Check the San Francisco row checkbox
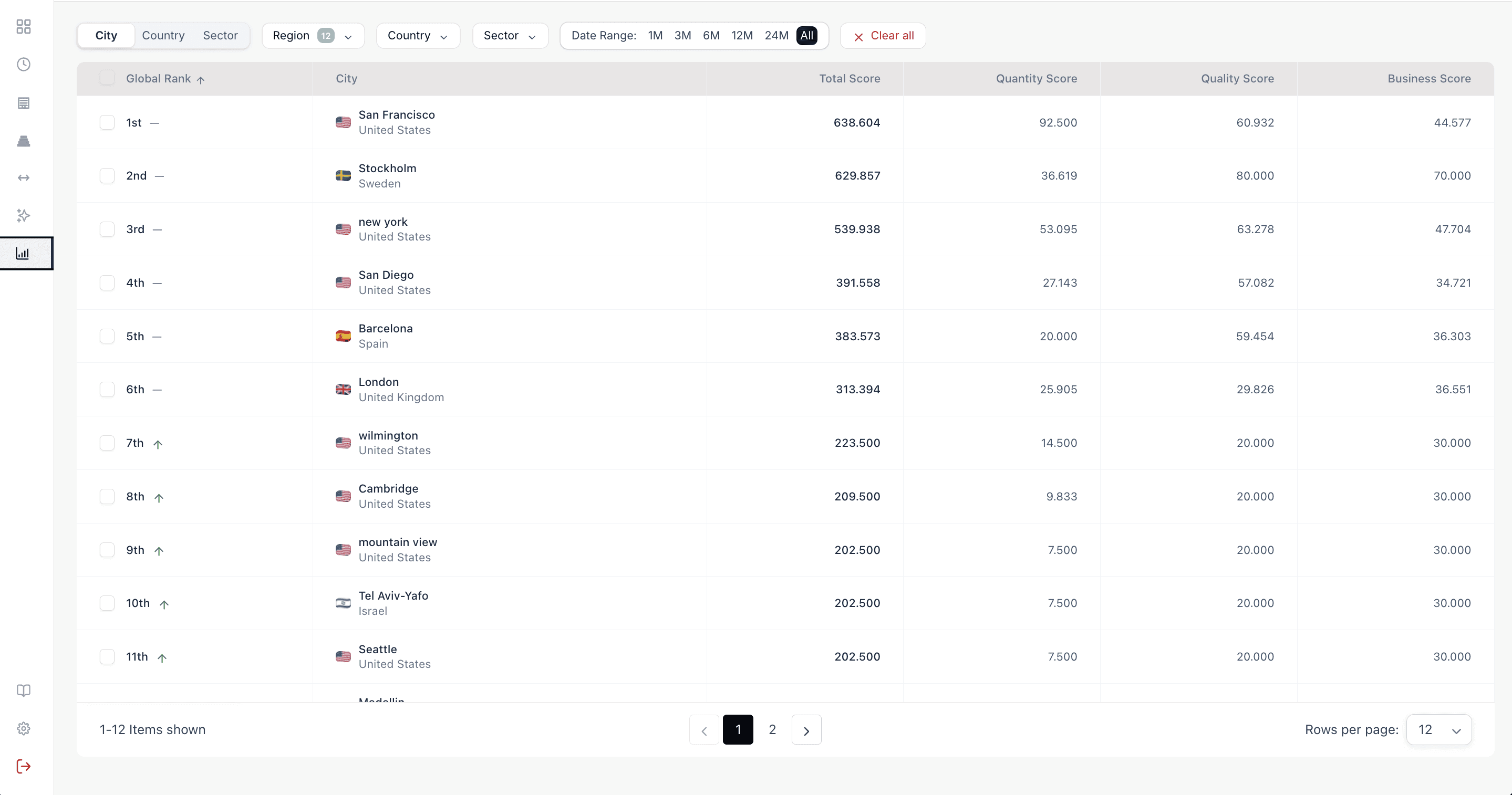Image resolution: width=1512 pixels, height=795 pixels. click(107, 123)
